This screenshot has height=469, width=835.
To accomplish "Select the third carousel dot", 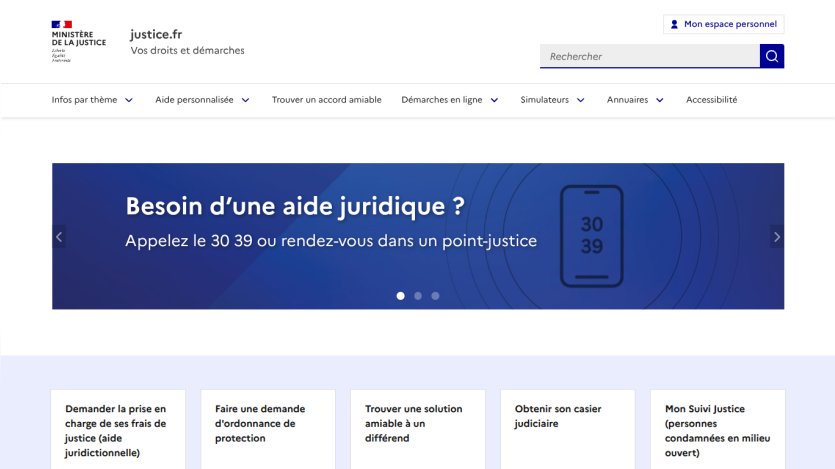I will pyautogui.click(x=435, y=296).
